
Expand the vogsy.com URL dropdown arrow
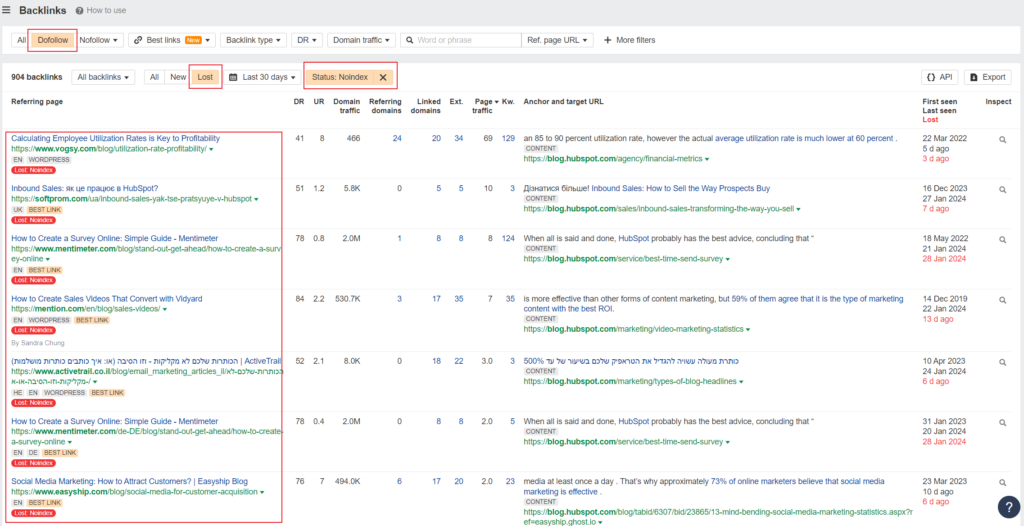211,150
